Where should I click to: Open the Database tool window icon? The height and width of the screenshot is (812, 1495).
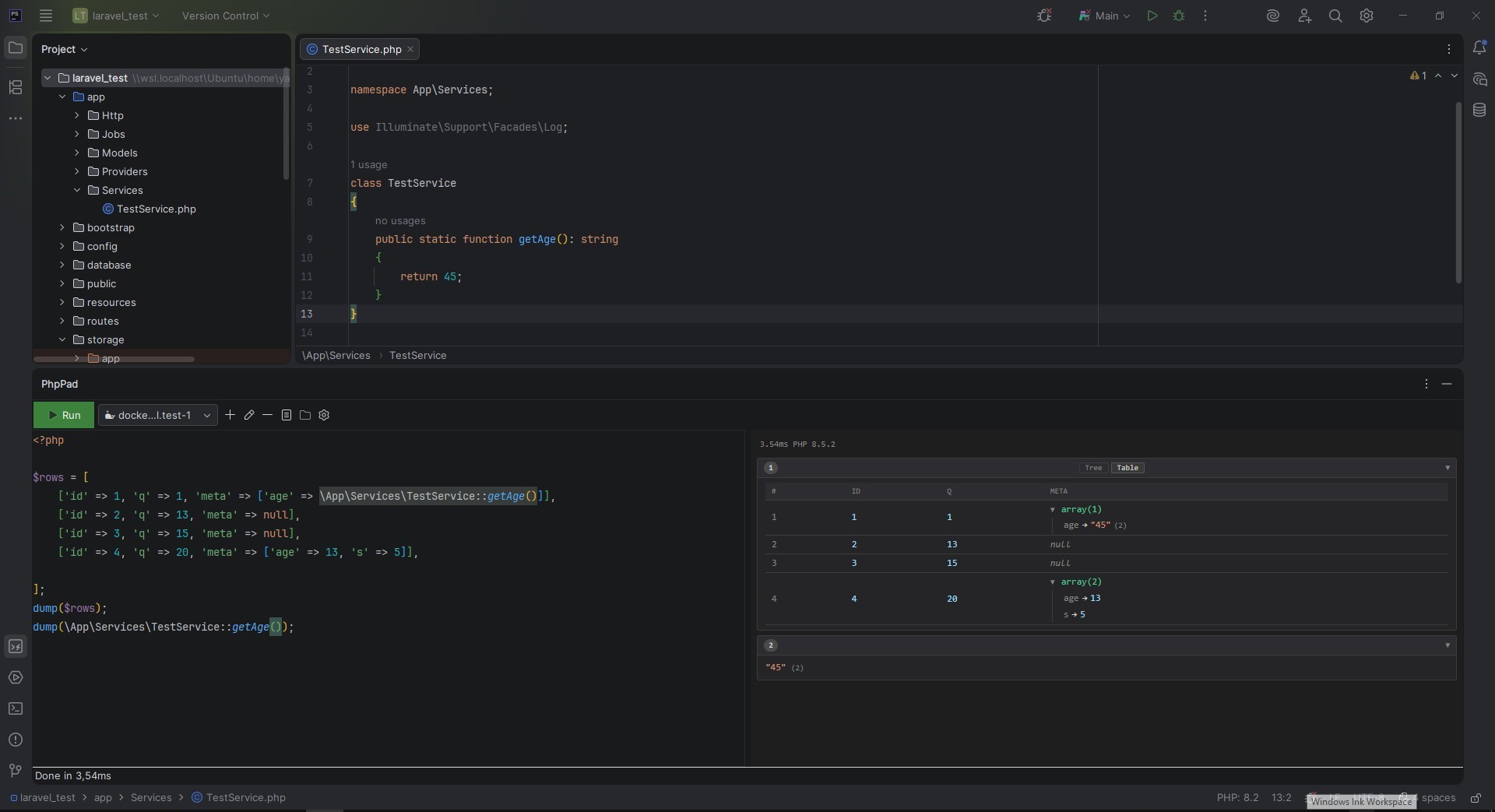[1479, 111]
